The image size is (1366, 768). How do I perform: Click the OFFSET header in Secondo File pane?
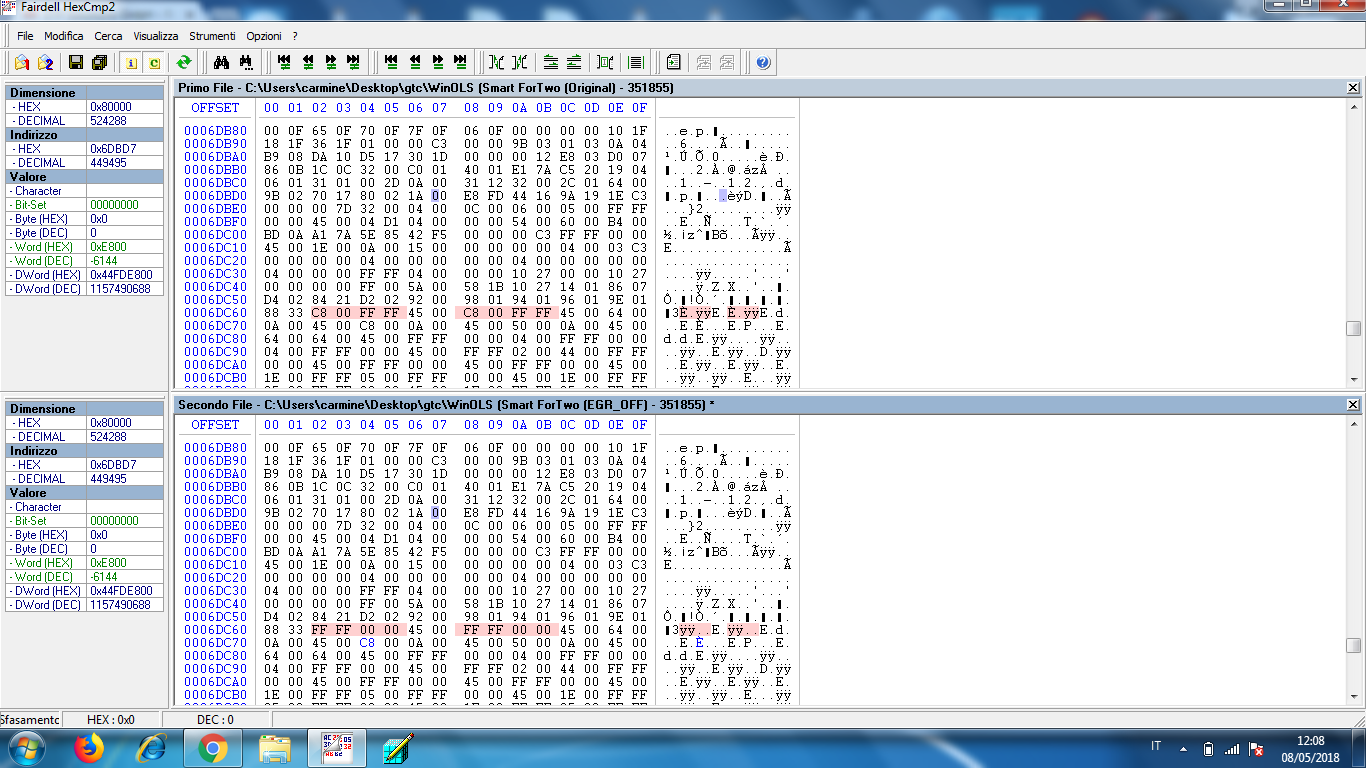215,424
